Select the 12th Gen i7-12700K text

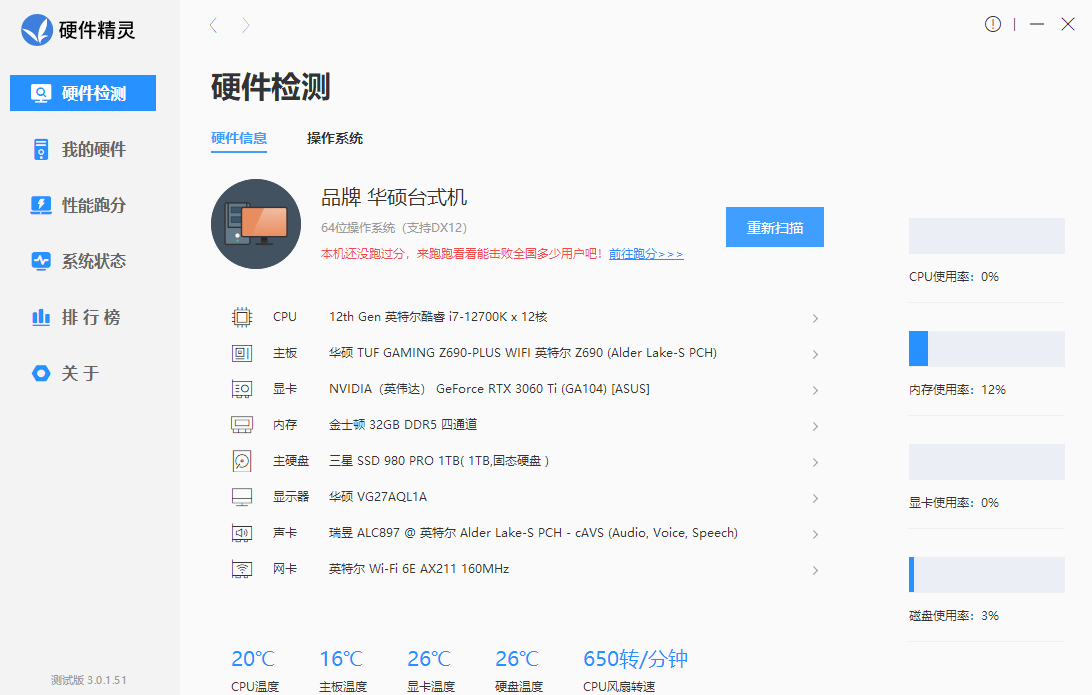point(438,317)
